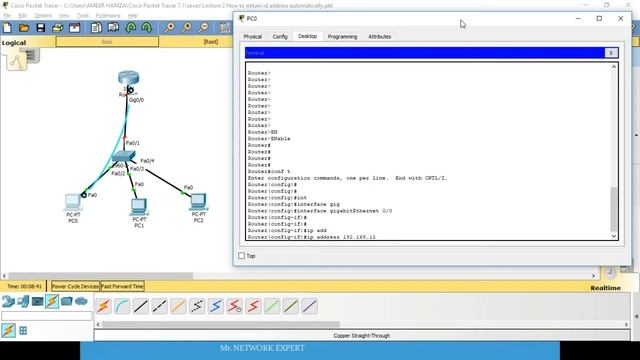Click the Logical view navigation icon
Image resolution: width=640 pixels, height=360 pixels.
[x=17, y=62]
